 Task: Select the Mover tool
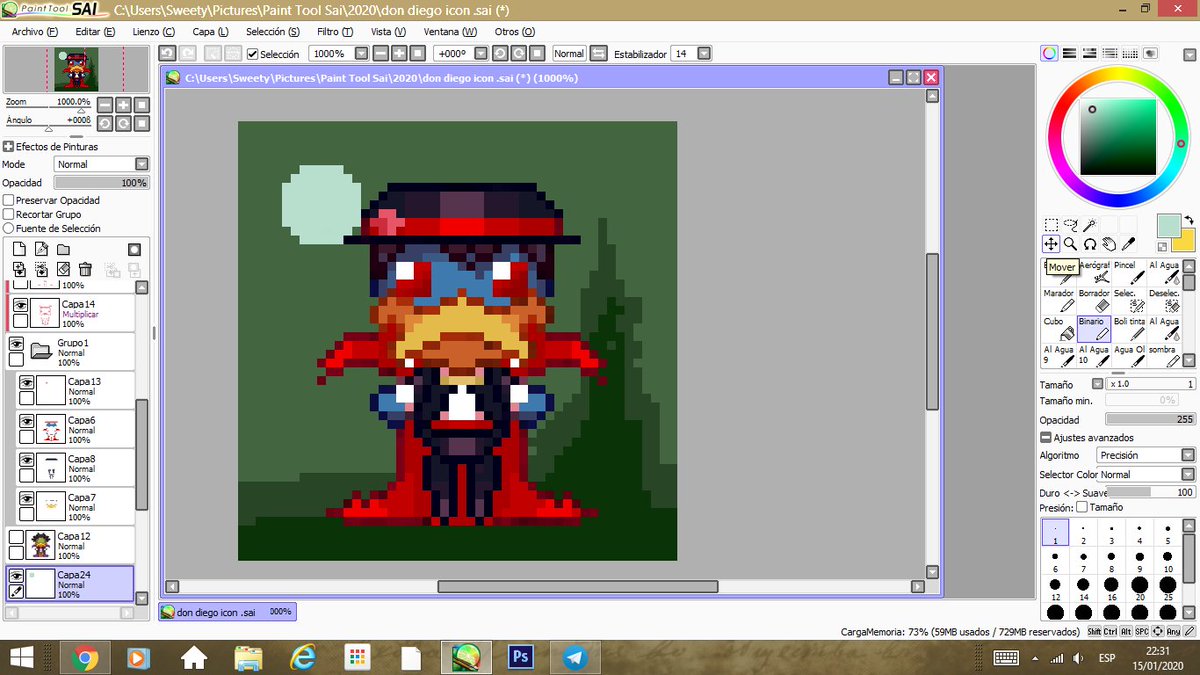point(1051,244)
